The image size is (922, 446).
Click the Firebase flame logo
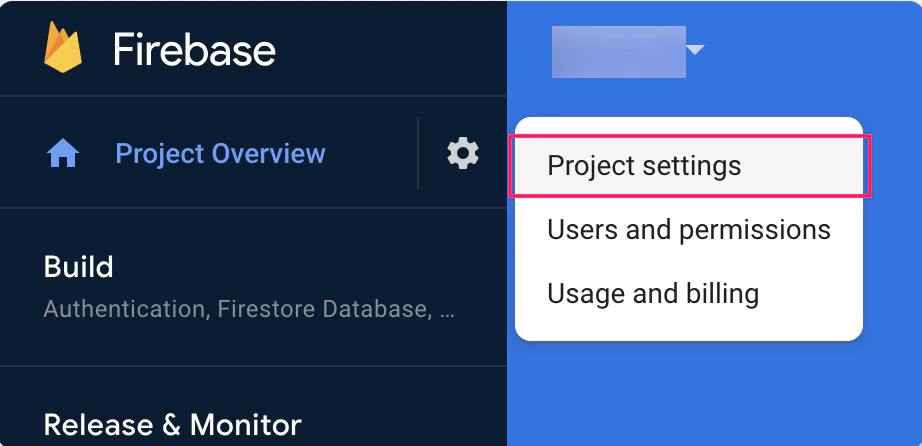coord(63,47)
